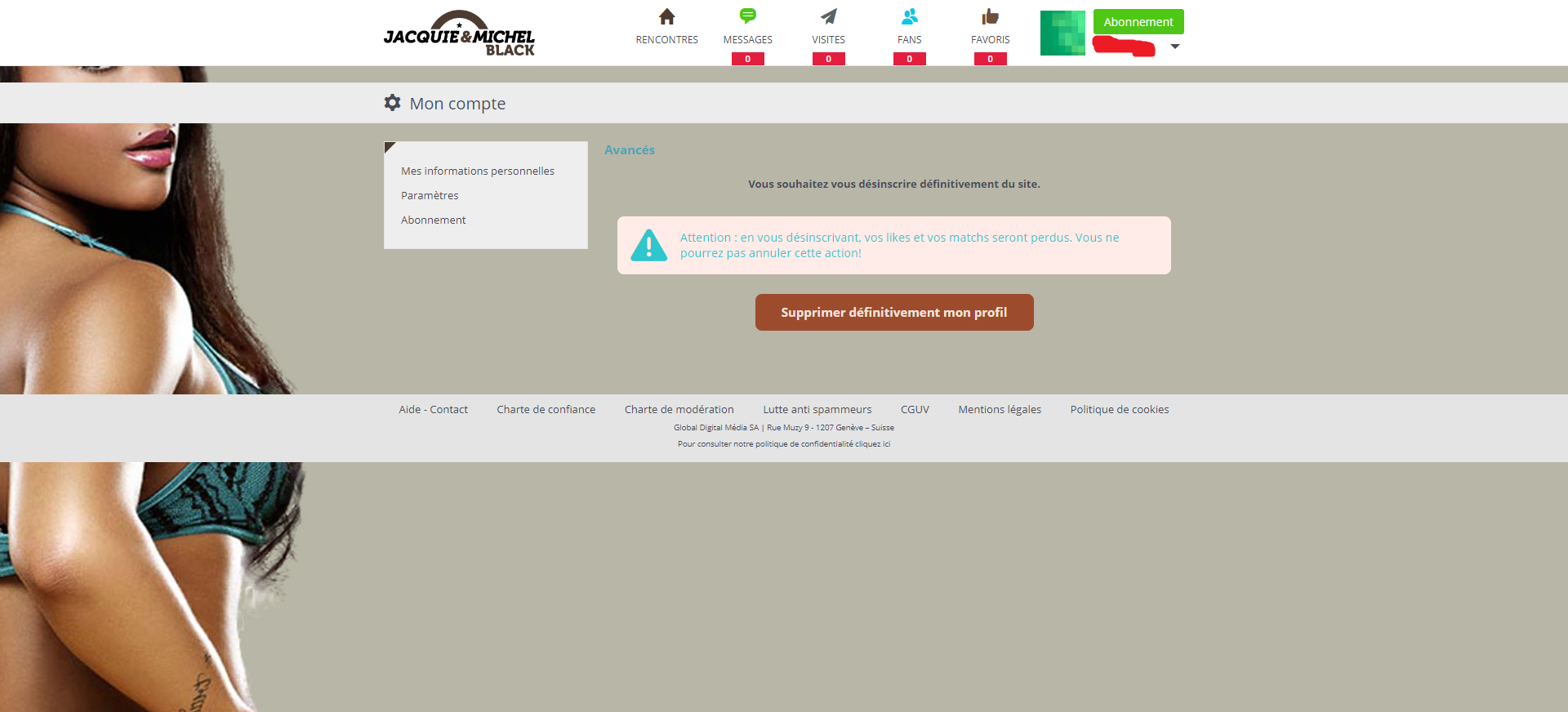
Task: Open the Fans people icon
Action: pyautogui.click(x=909, y=16)
